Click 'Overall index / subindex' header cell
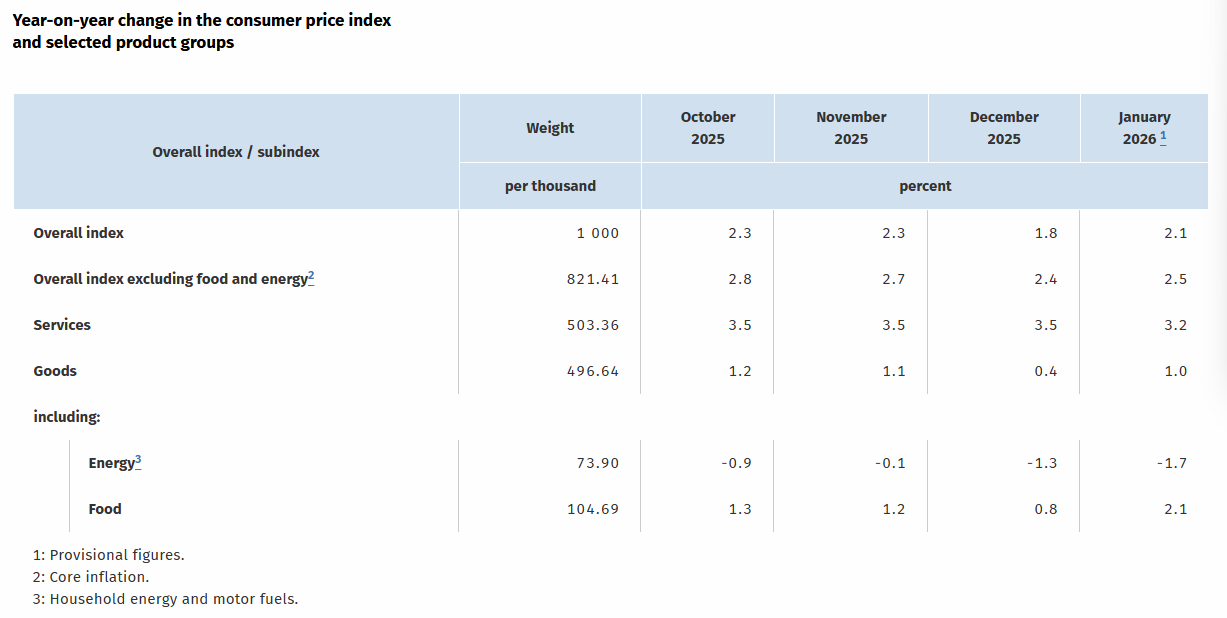Image resolution: width=1227 pixels, height=618 pixels. click(x=236, y=152)
